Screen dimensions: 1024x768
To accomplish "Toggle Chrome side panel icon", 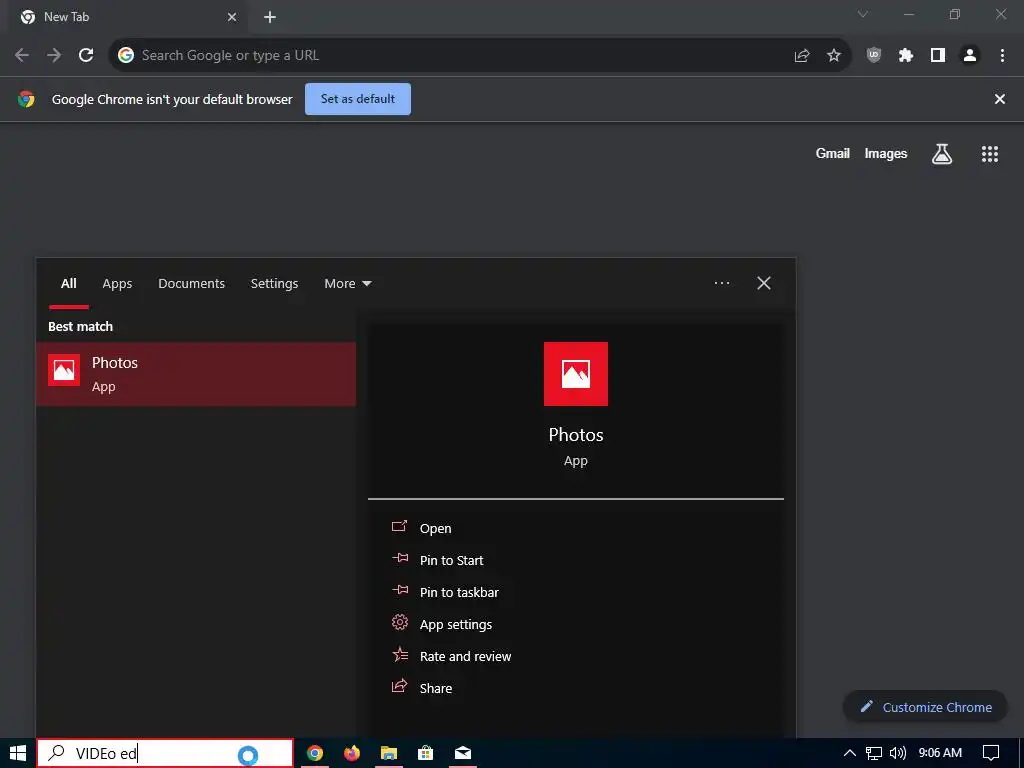I will [x=938, y=56].
